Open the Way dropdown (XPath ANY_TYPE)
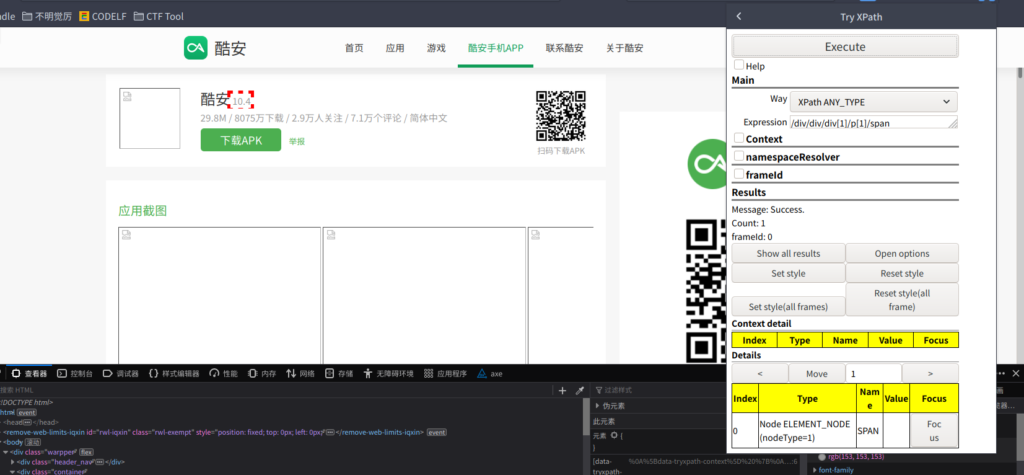Image resolution: width=1024 pixels, height=475 pixels. pyautogui.click(x=873, y=102)
